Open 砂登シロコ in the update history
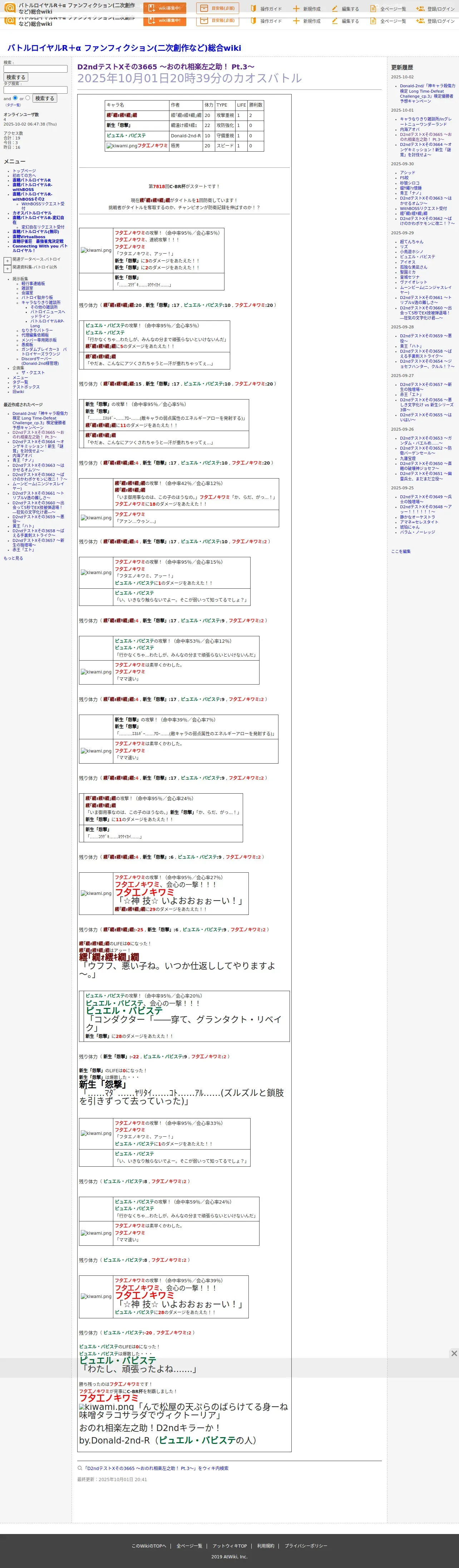Screen dimensions: 459x1568 point(410,183)
